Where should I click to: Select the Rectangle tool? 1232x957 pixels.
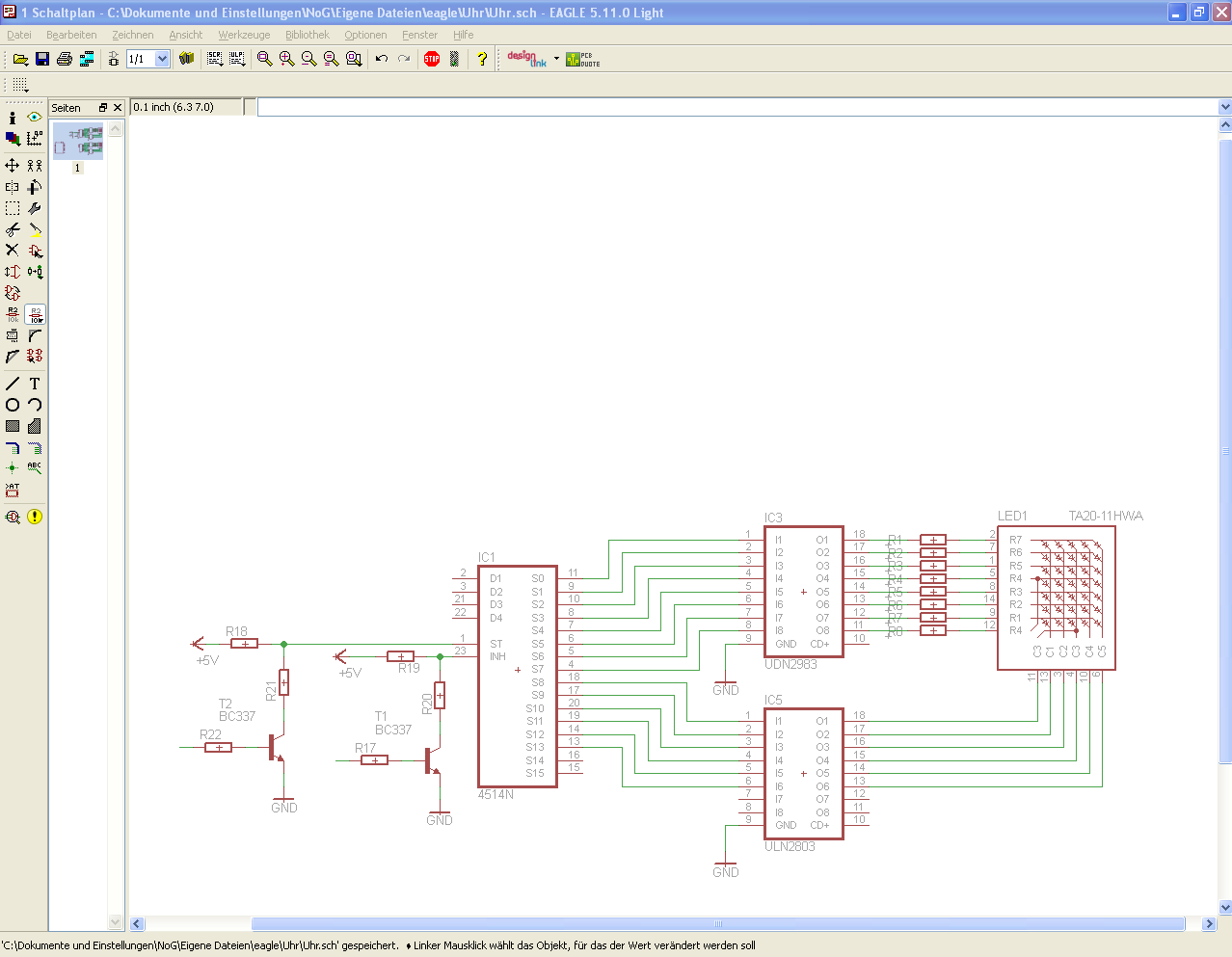point(13,426)
